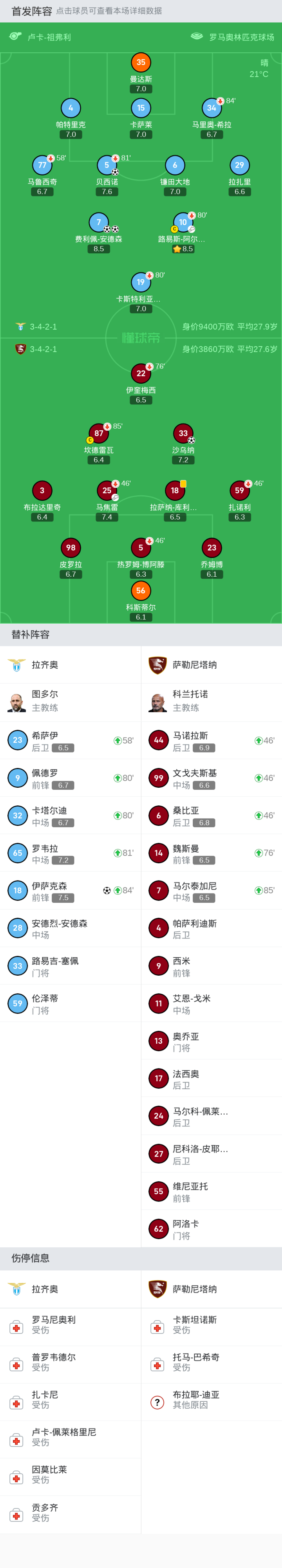
Task: Open substitute 马诺拉斯 number 44 row
Action: tap(211, 741)
